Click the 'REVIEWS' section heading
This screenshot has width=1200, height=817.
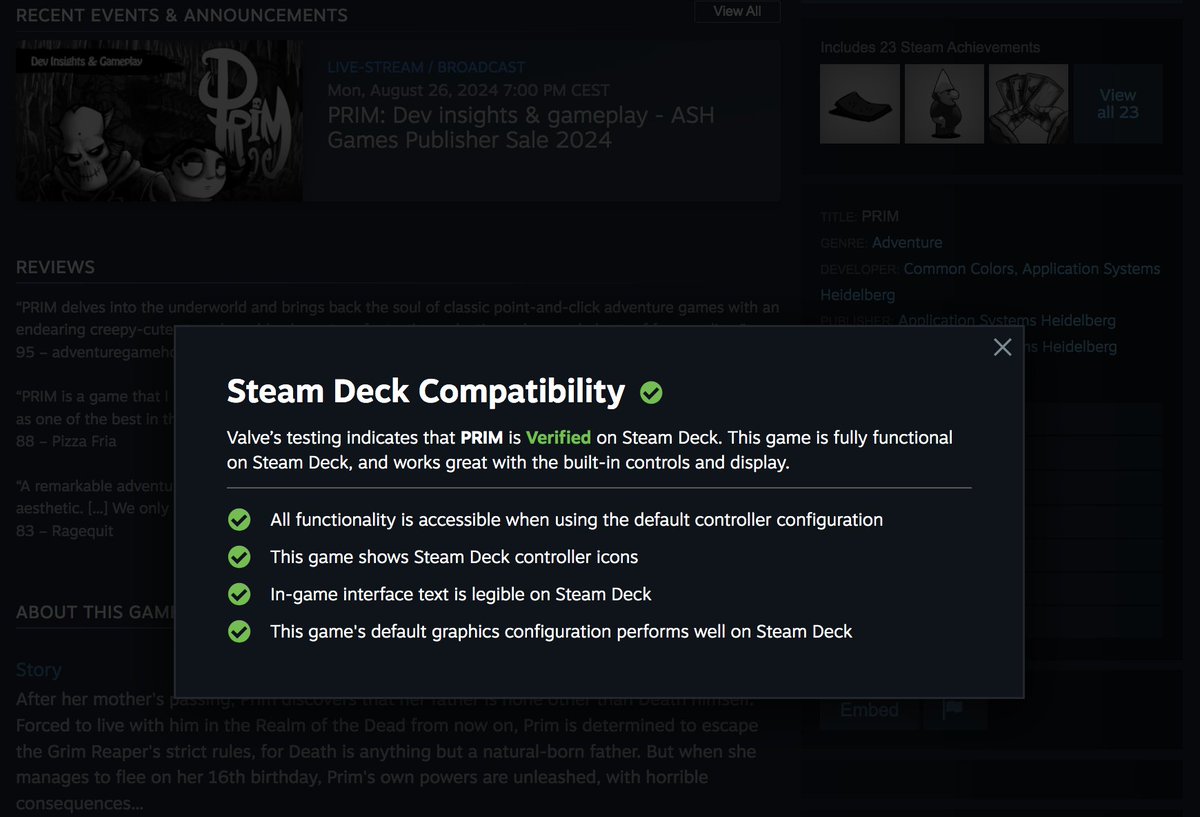(x=55, y=267)
